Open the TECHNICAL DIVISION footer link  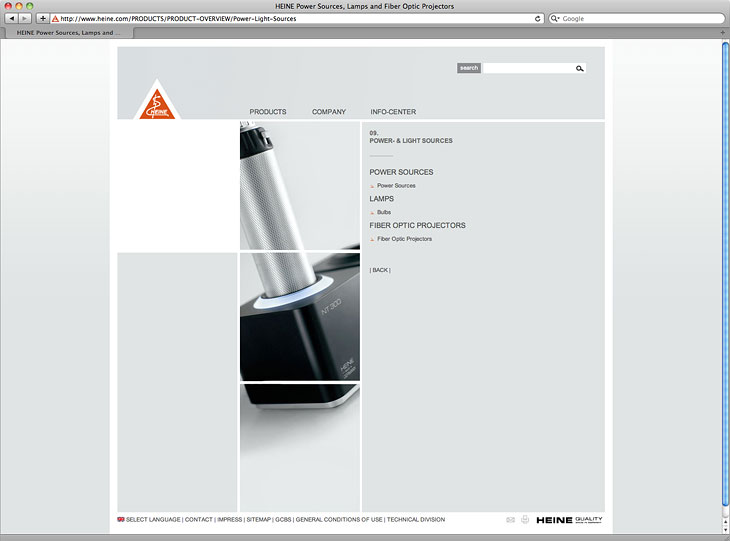416,520
